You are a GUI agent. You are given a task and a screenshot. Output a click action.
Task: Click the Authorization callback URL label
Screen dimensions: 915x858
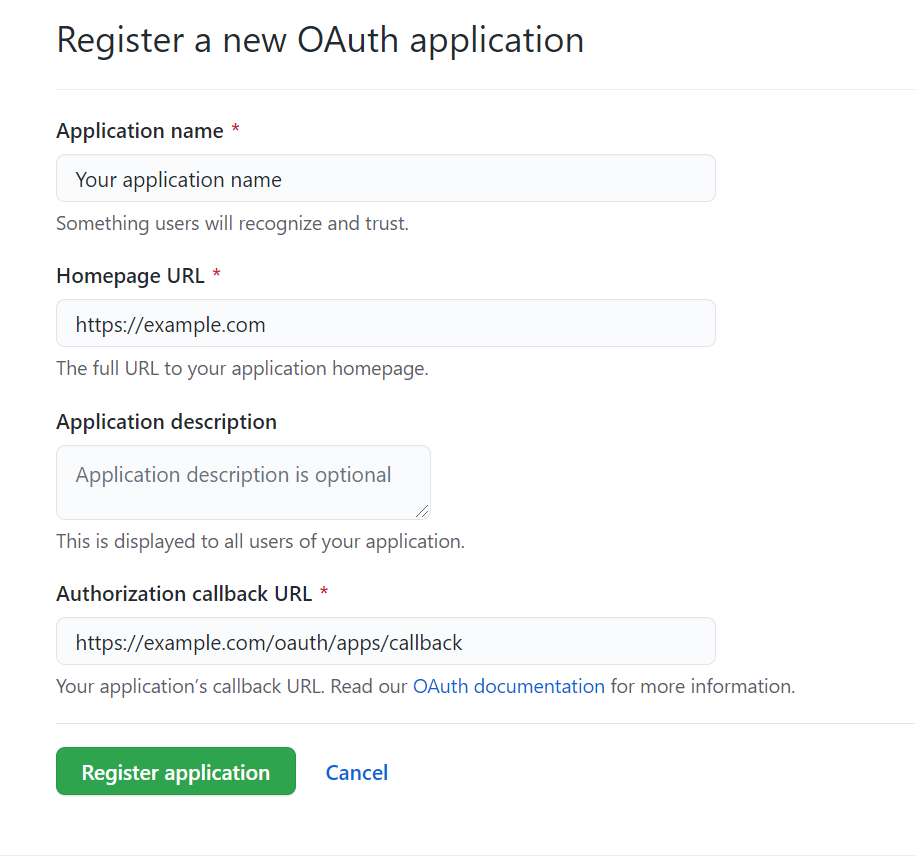coord(183,593)
